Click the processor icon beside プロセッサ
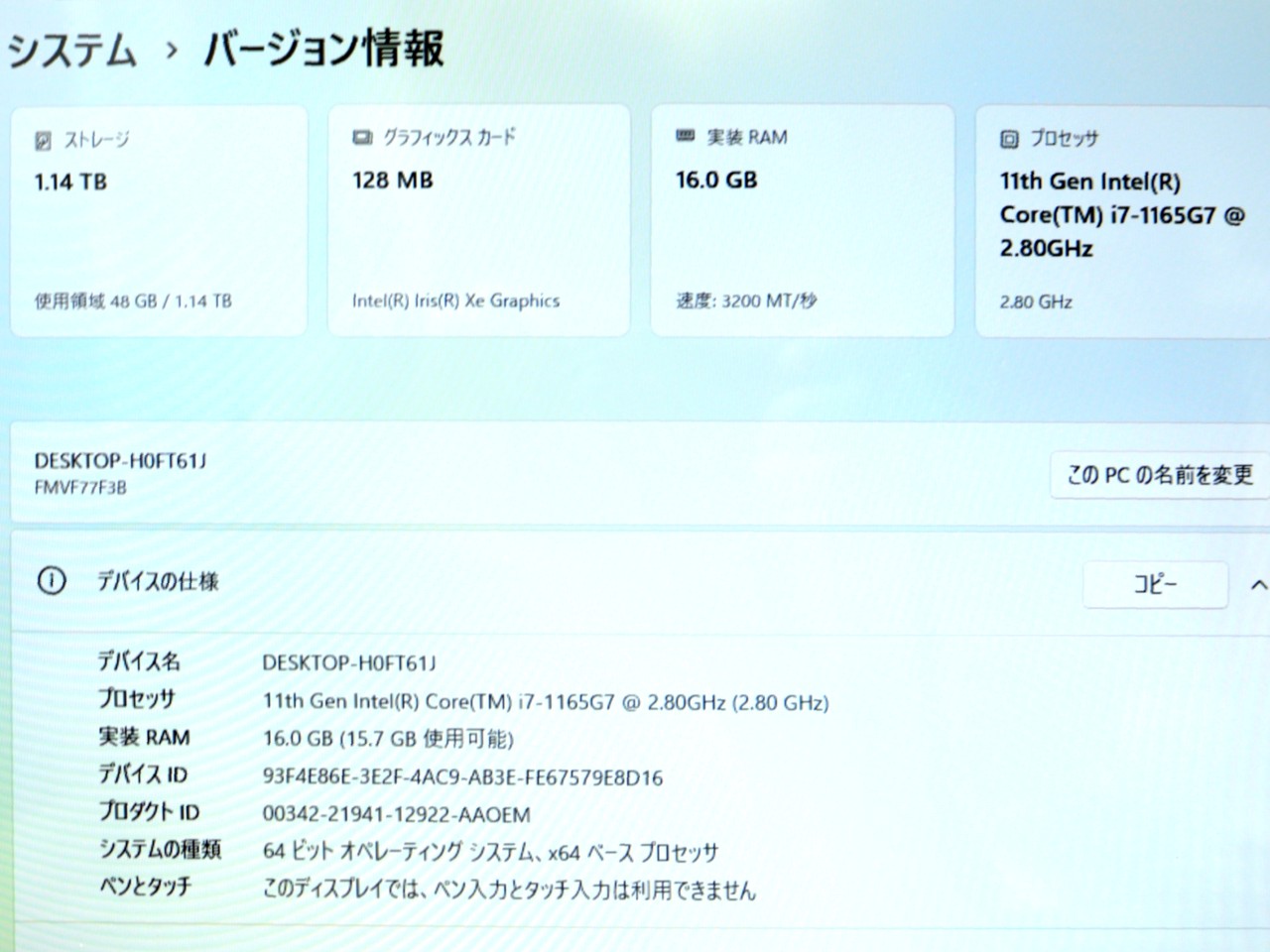 tap(1009, 139)
